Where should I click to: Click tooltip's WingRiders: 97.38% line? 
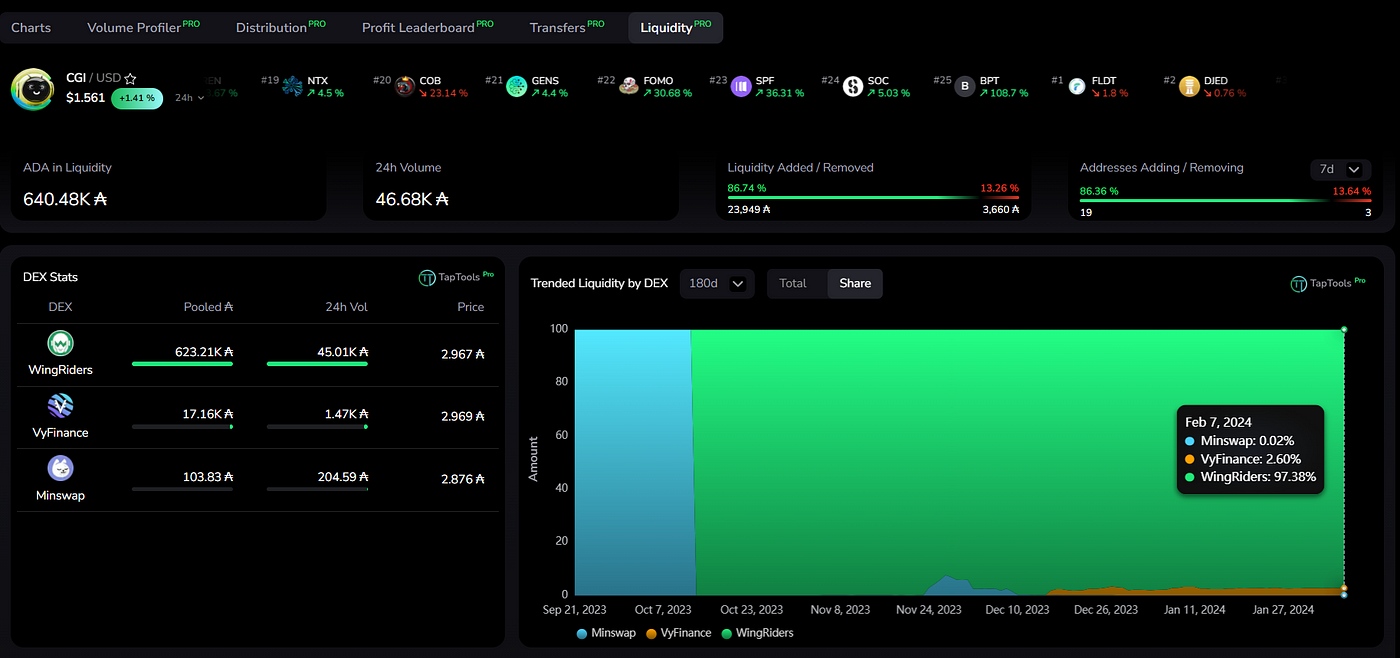tap(1250, 477)
